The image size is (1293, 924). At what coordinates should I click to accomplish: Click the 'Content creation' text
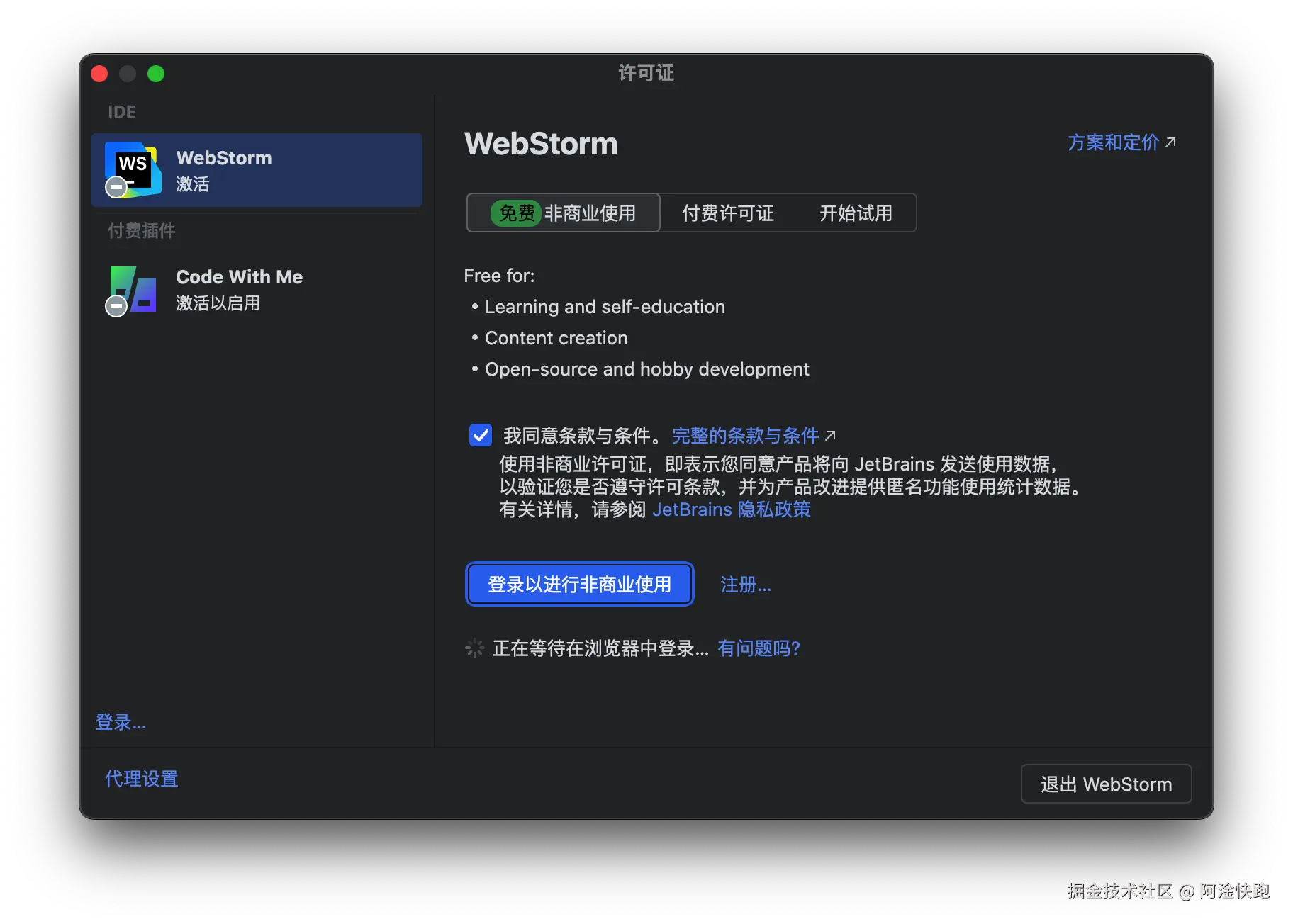[556, 338]
